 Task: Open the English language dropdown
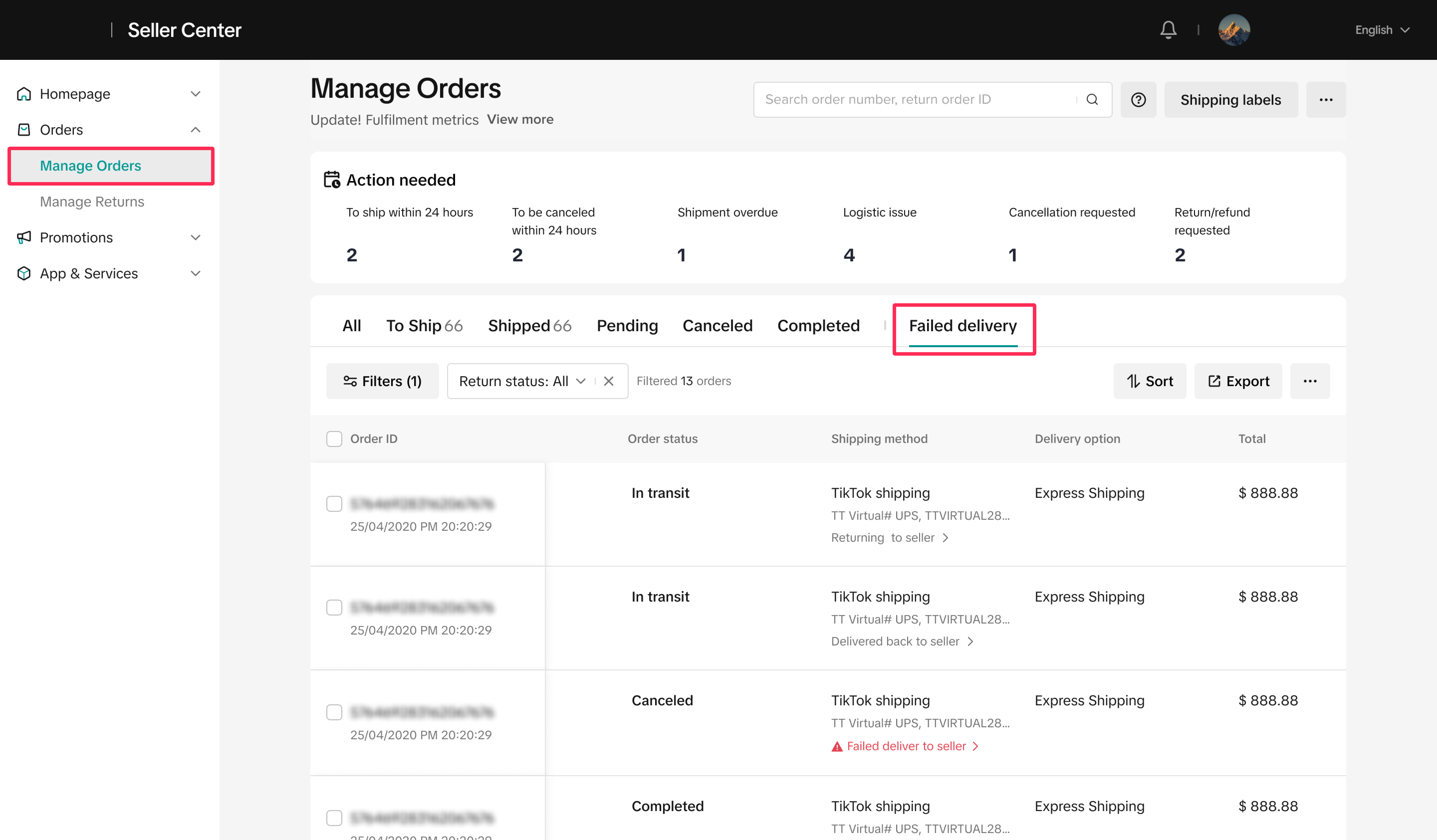click(1381, 30)
